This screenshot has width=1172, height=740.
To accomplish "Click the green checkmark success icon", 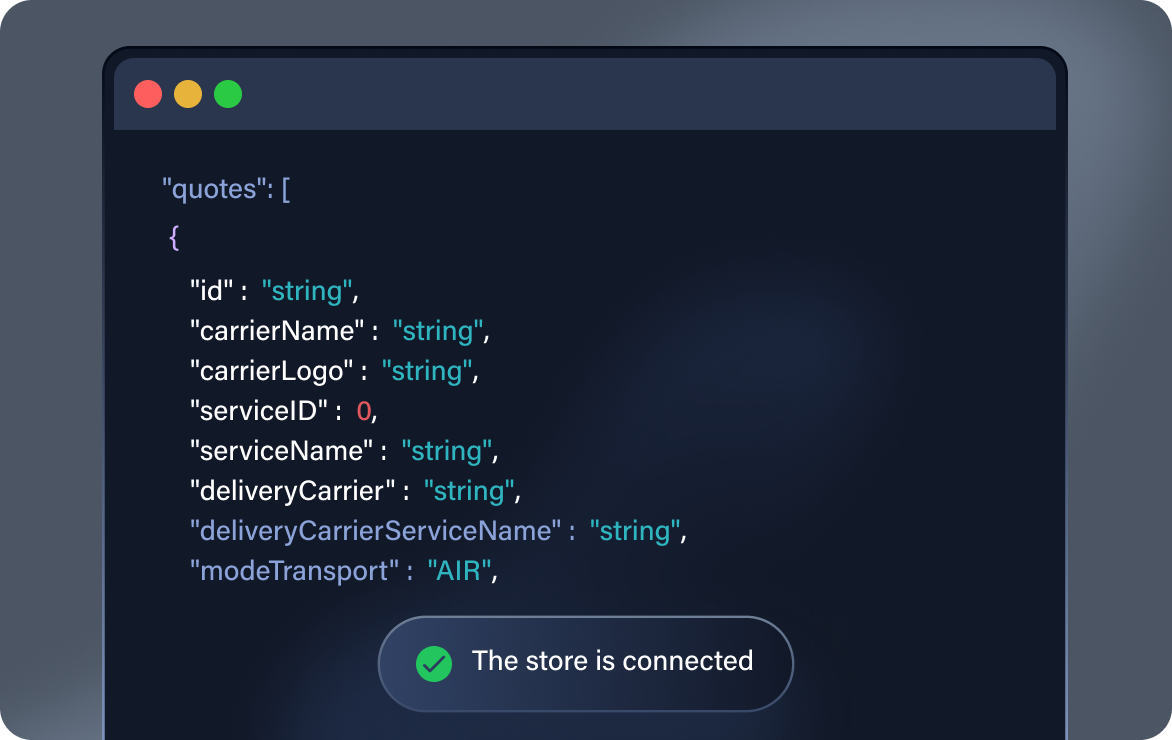I will pos(434,662).
